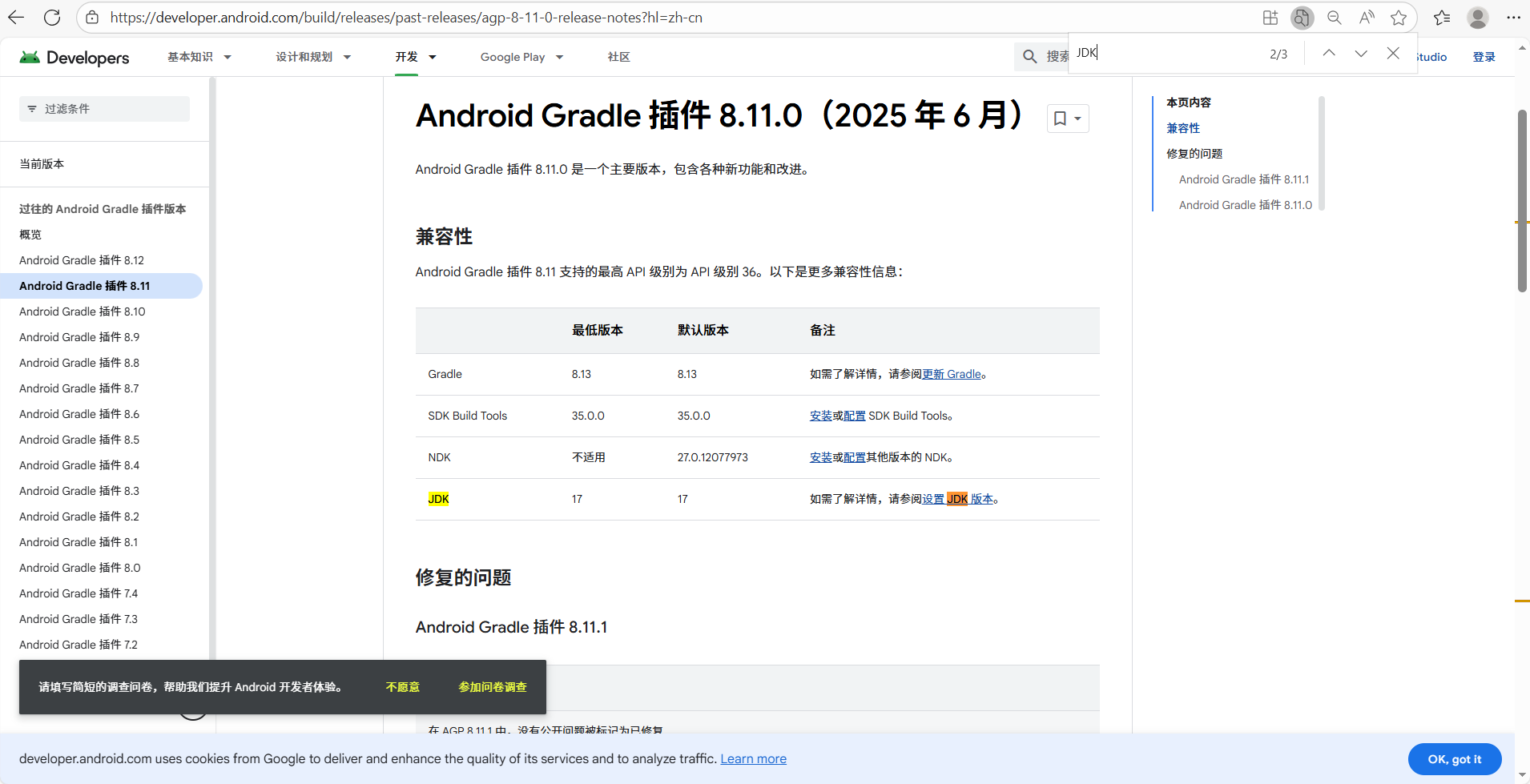Image resolution: width=1530 pixels, height=784 pixels.
Task: Open Android Gradle 插件 8.1 sidebar item
Action: tap(79, 542)
